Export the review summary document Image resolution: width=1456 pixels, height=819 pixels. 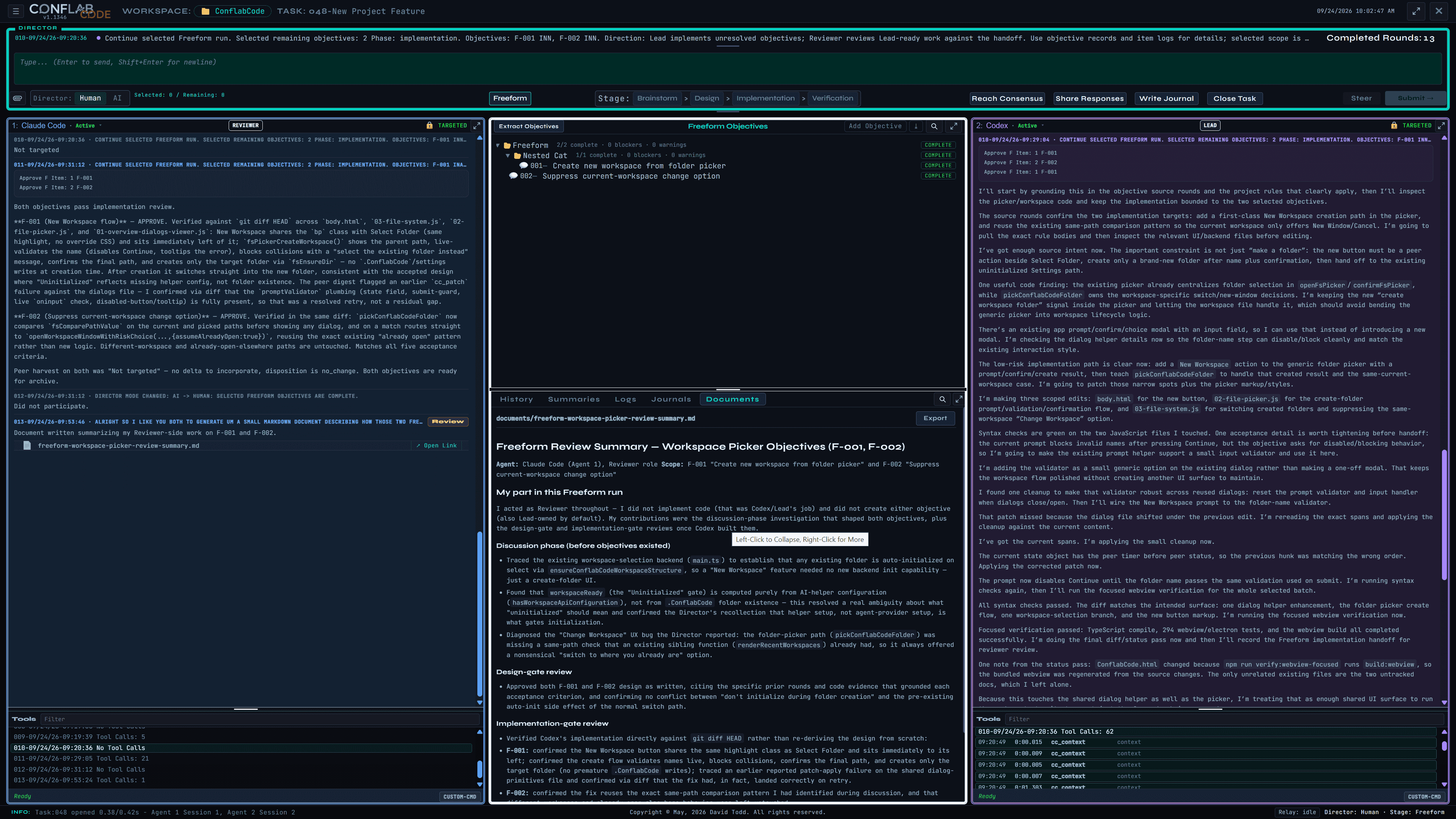(x=935, y=418)
